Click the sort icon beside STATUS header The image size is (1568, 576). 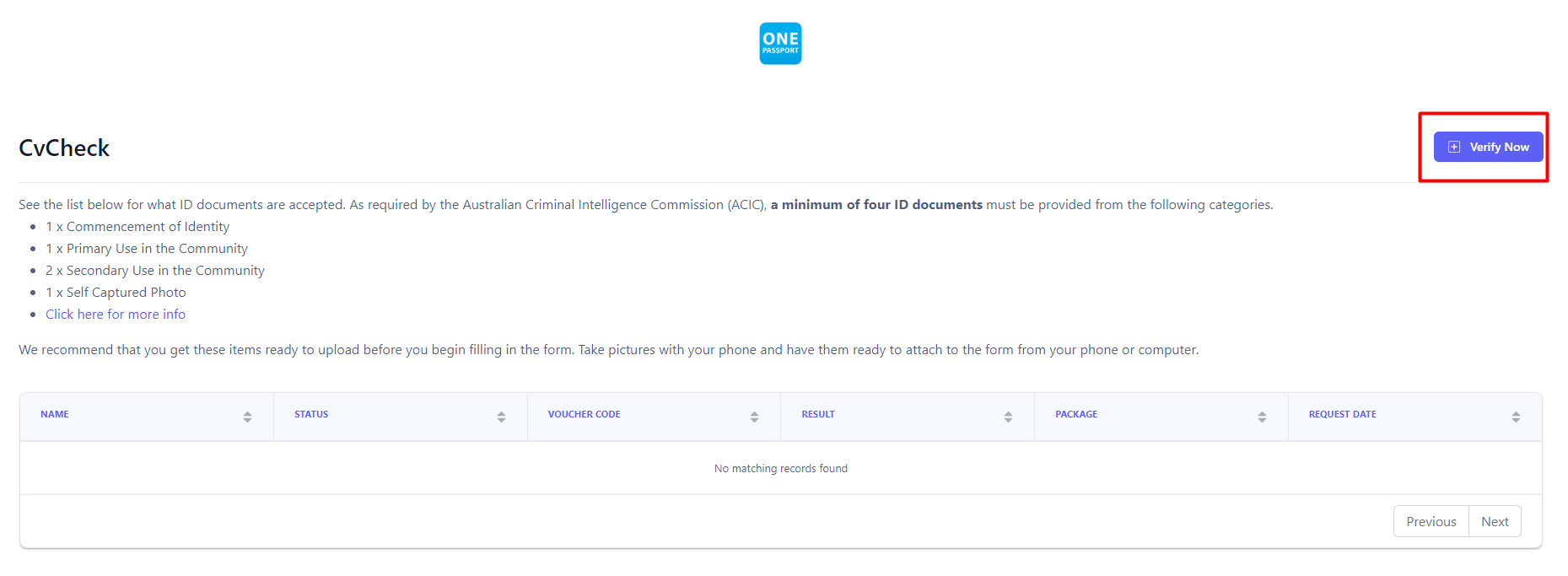(501, 416)
